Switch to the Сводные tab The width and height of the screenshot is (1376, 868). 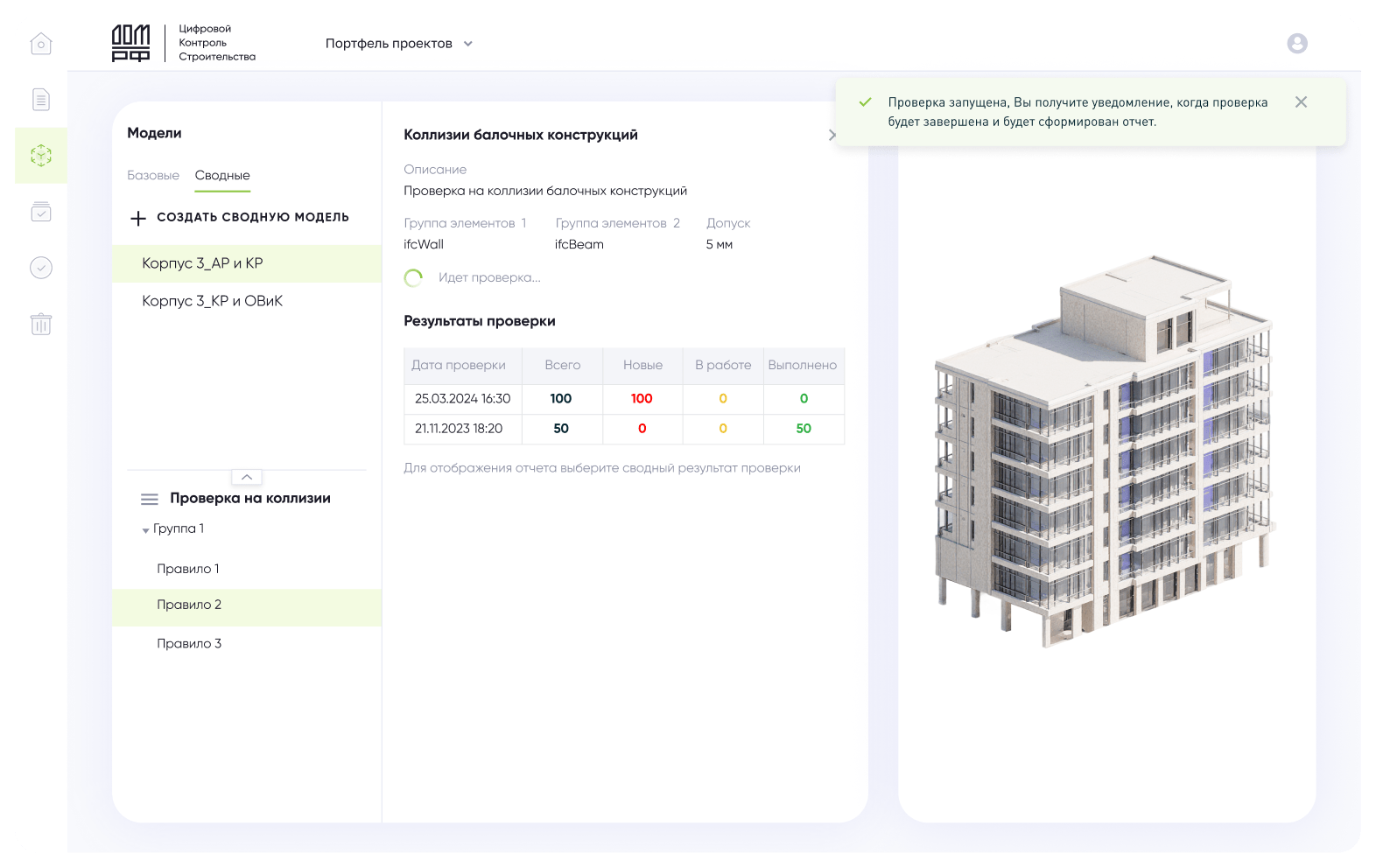tap(222, 176)
